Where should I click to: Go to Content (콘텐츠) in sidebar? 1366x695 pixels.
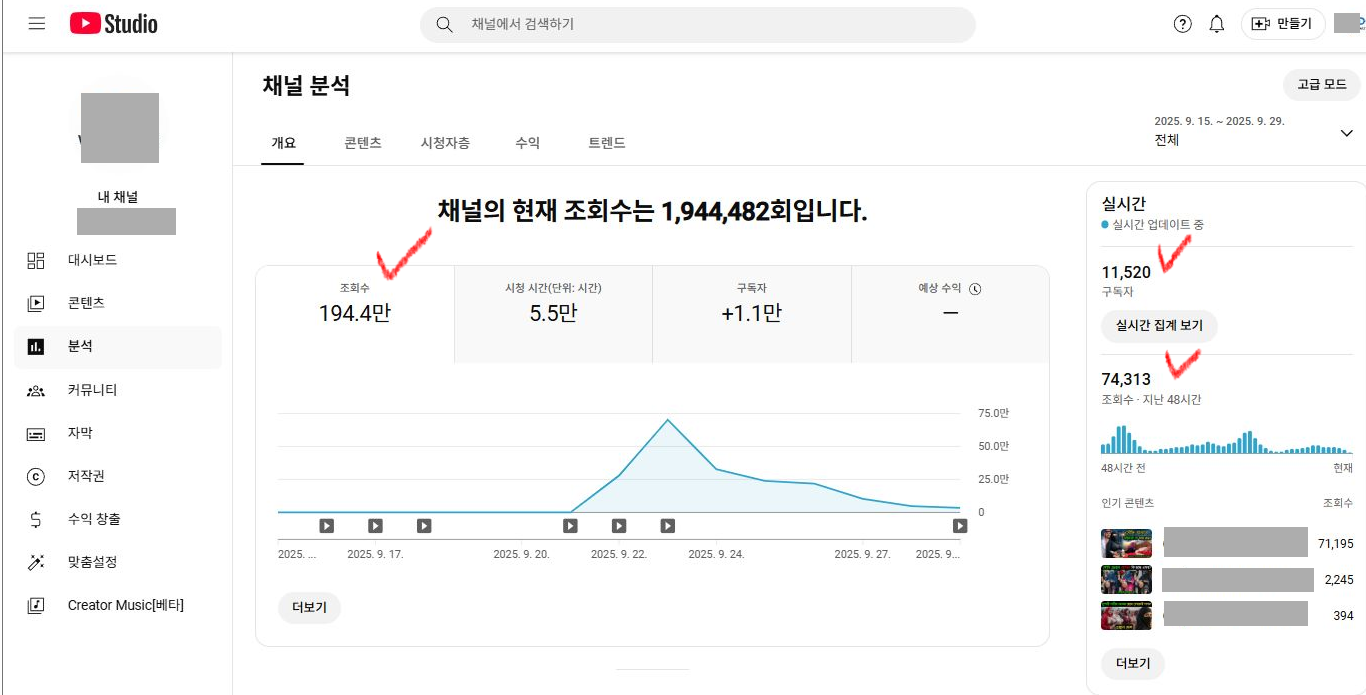click(x=86, y=303)
